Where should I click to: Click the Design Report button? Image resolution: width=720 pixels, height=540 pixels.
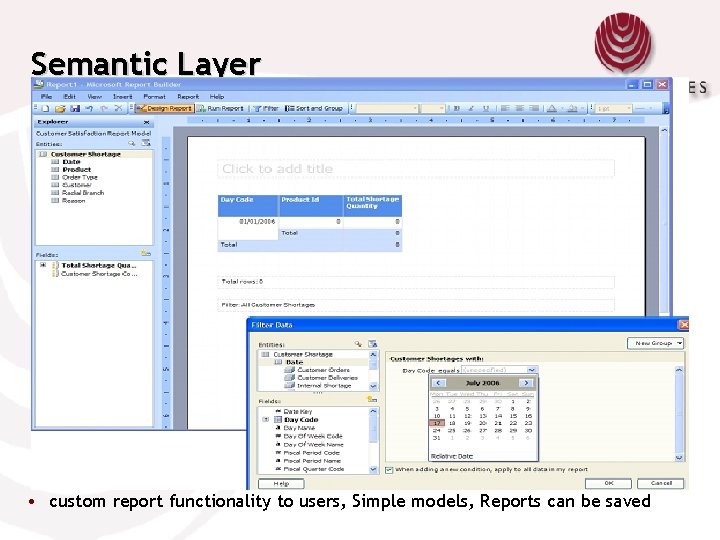coord(164,109)
